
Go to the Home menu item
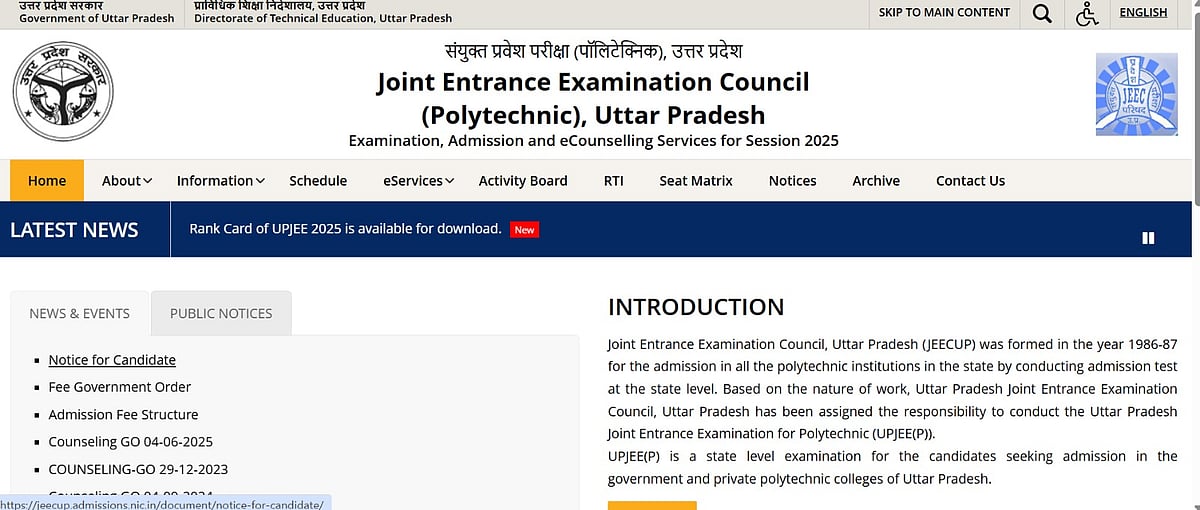click(47, 180)
